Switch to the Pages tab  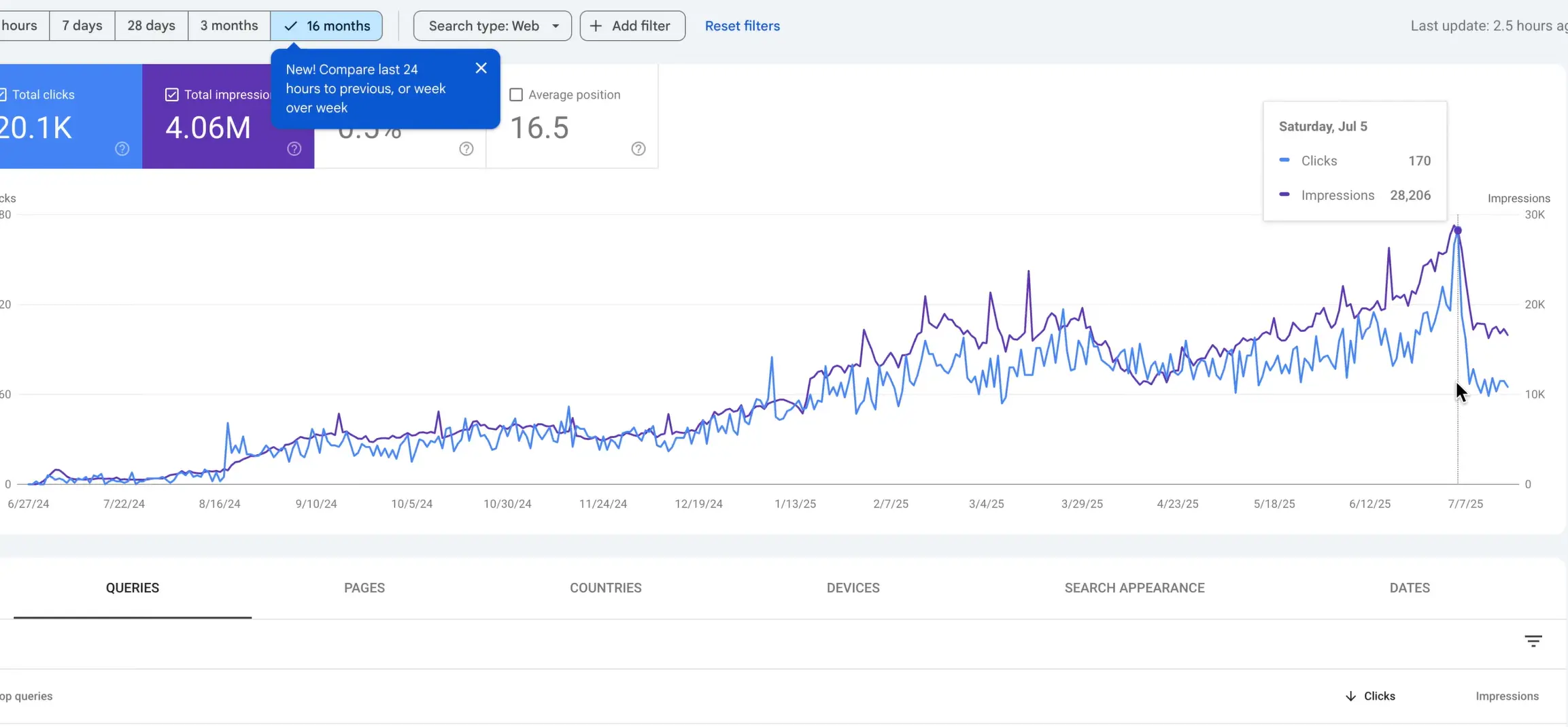tap(364, 588)
